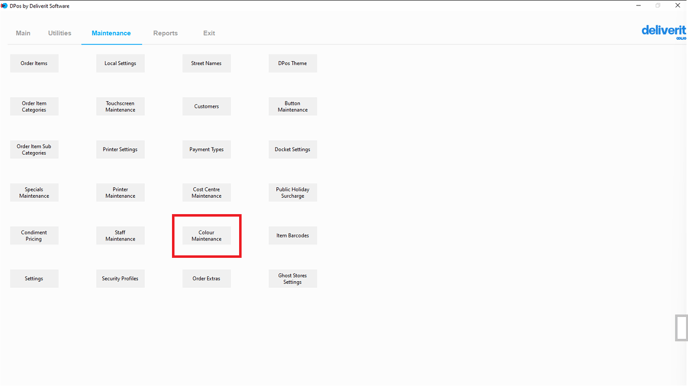Image resolution: width=688 pixels, height=389 pixels.
Task: Open Ghost Stores Settings
Action: pyautogui.click(x=293, y=278)
